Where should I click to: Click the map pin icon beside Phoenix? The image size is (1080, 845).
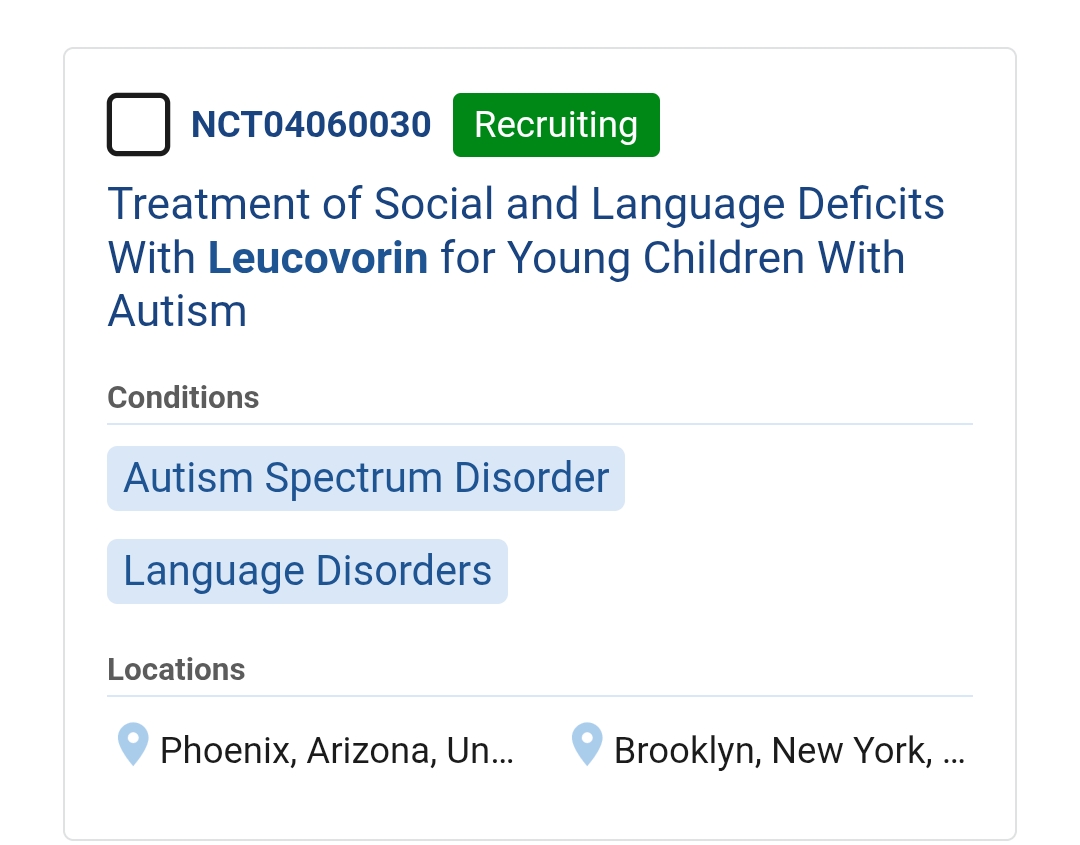pos(133,745)
